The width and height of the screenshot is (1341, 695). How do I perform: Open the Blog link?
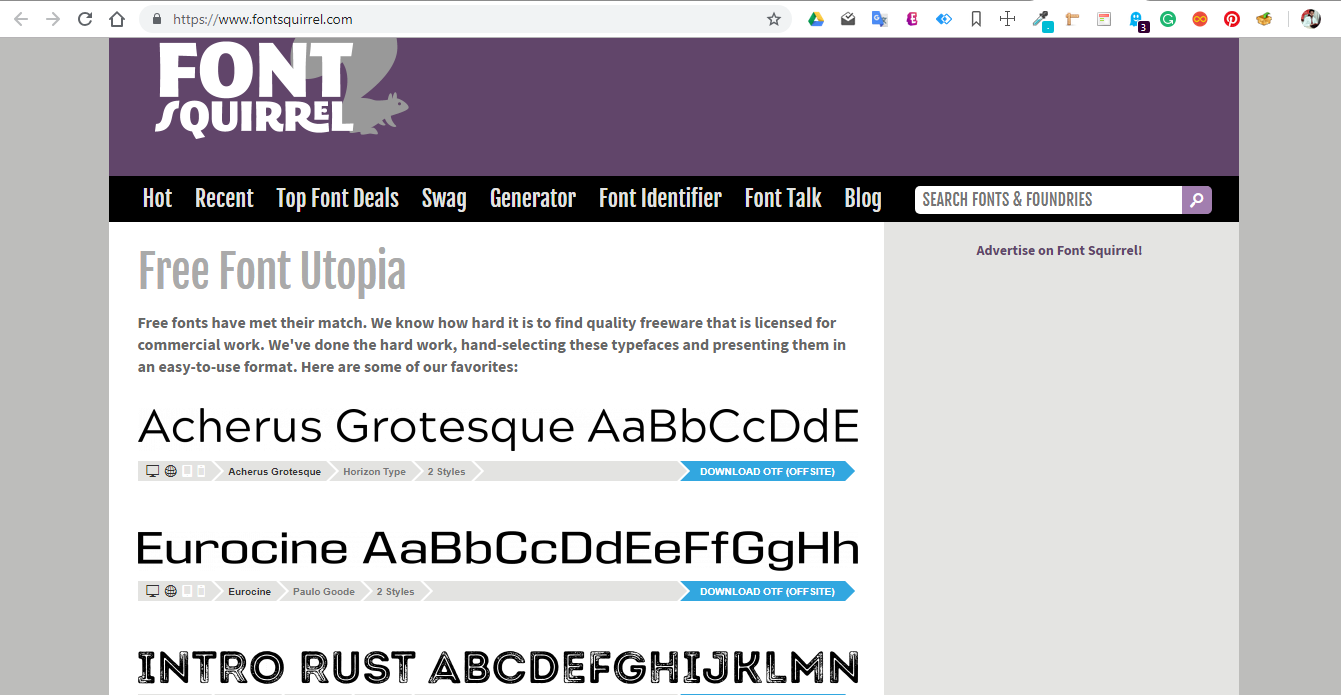click(863, 199)
